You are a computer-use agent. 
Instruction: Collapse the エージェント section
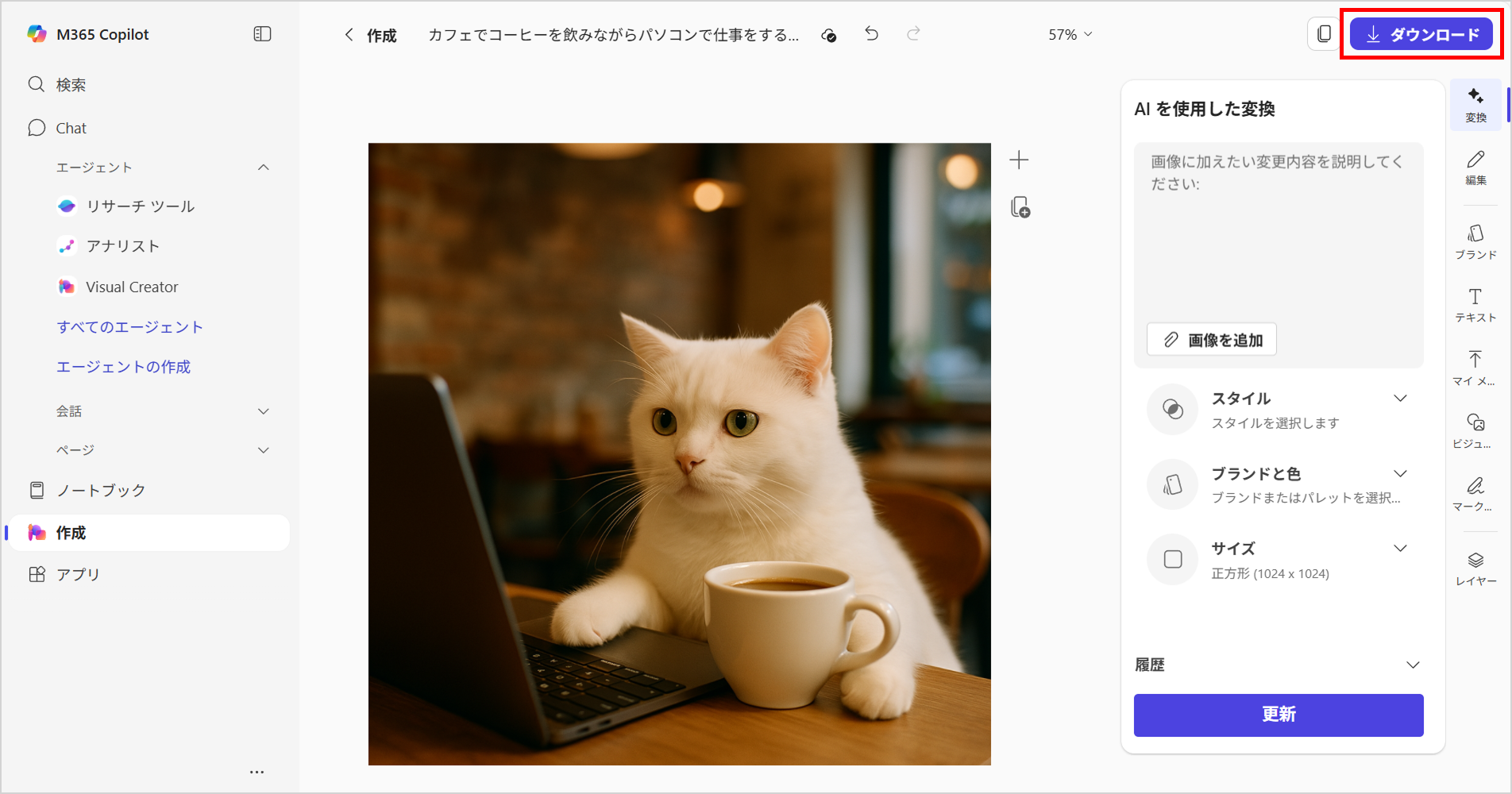[264, 168]
